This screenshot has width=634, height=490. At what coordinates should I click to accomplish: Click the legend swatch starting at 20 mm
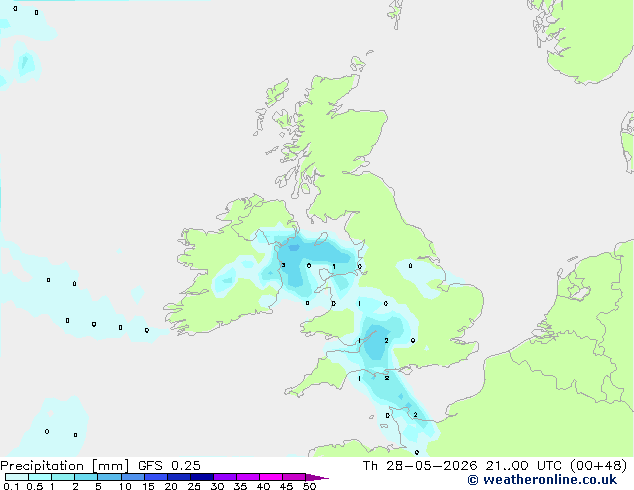coord(178,477)
